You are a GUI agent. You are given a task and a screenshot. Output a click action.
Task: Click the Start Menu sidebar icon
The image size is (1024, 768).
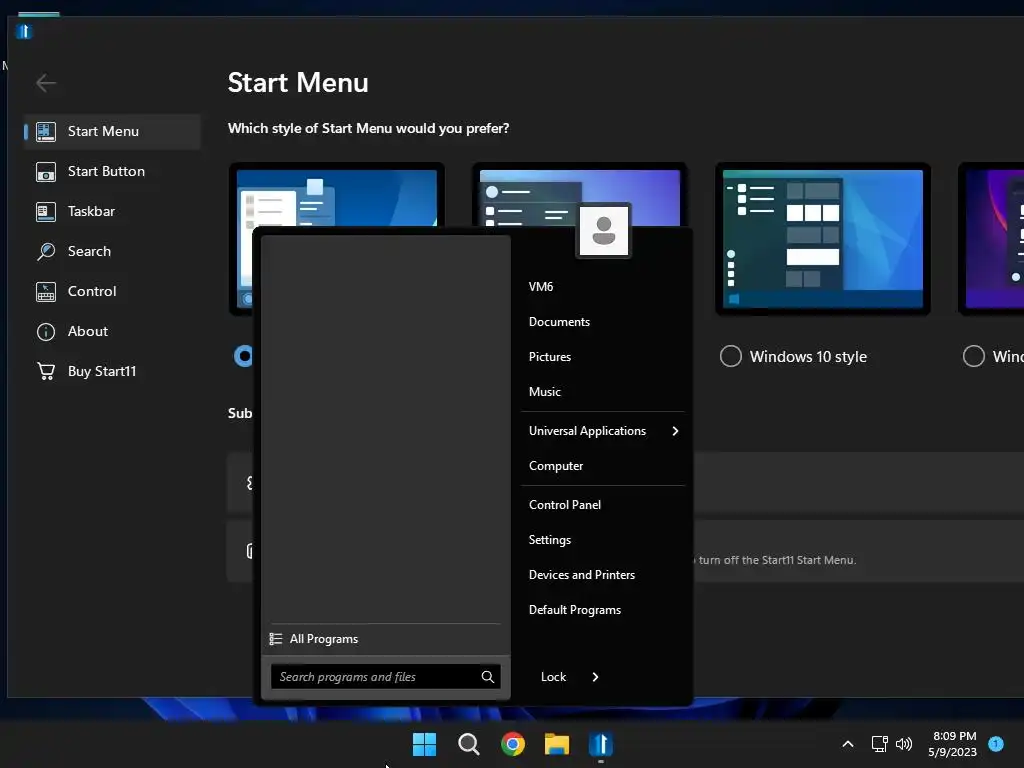[46, 131]
